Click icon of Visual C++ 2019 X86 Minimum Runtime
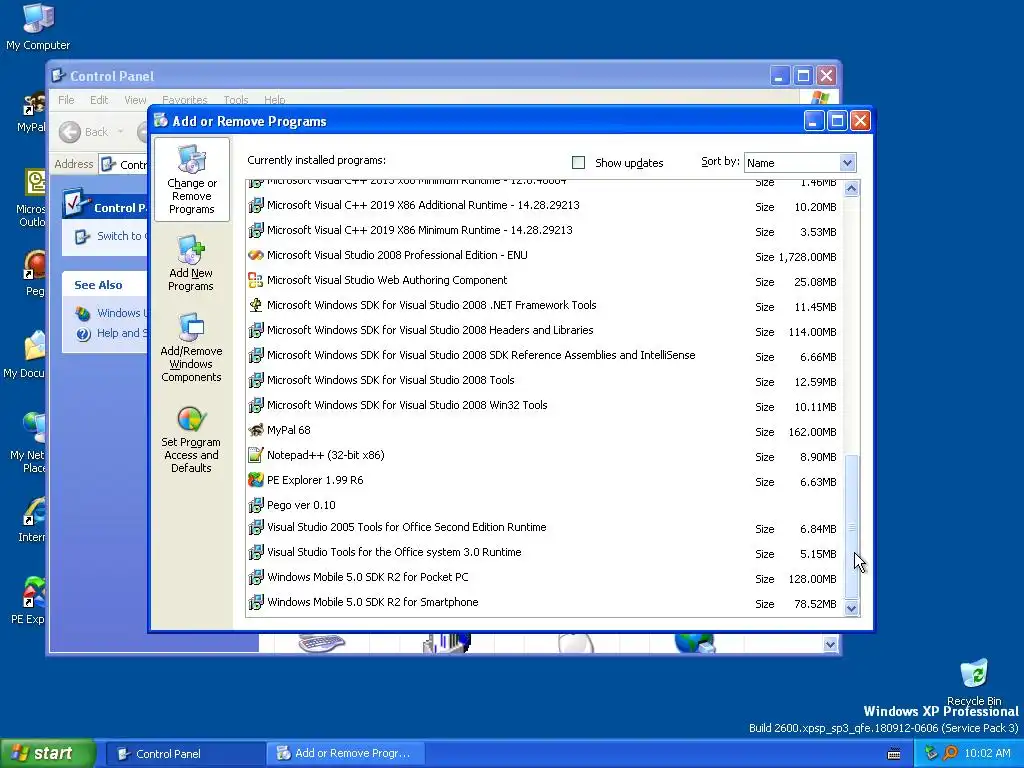1024x768 pixels. (x=256, y=230)
